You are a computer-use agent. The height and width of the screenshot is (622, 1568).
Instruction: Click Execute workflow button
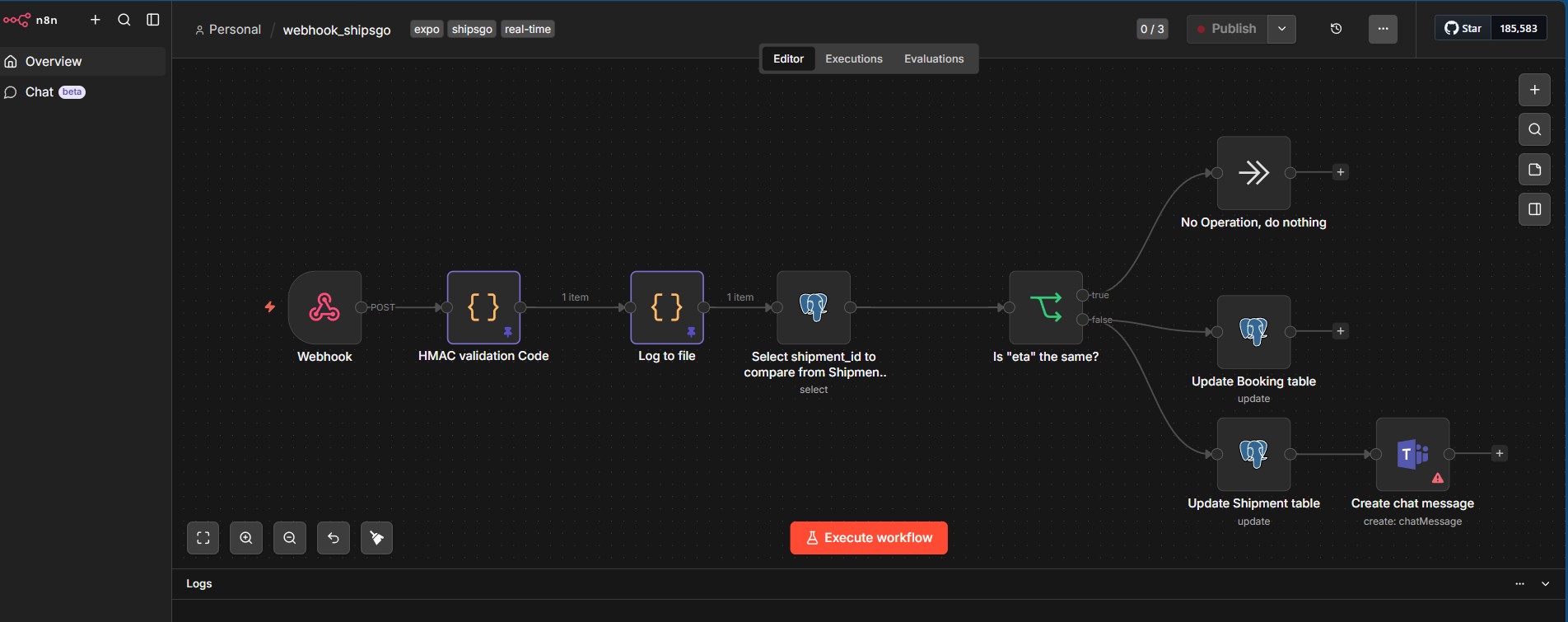click(869, 538)
